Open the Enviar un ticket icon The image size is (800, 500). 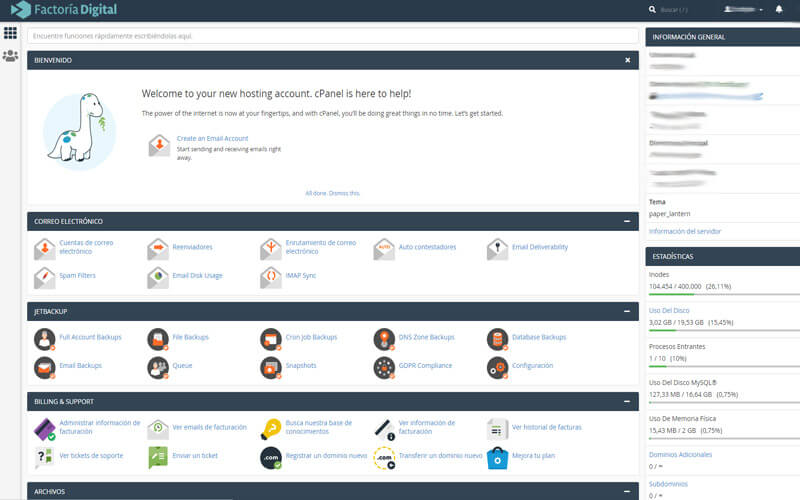click(x=158, y=458)
